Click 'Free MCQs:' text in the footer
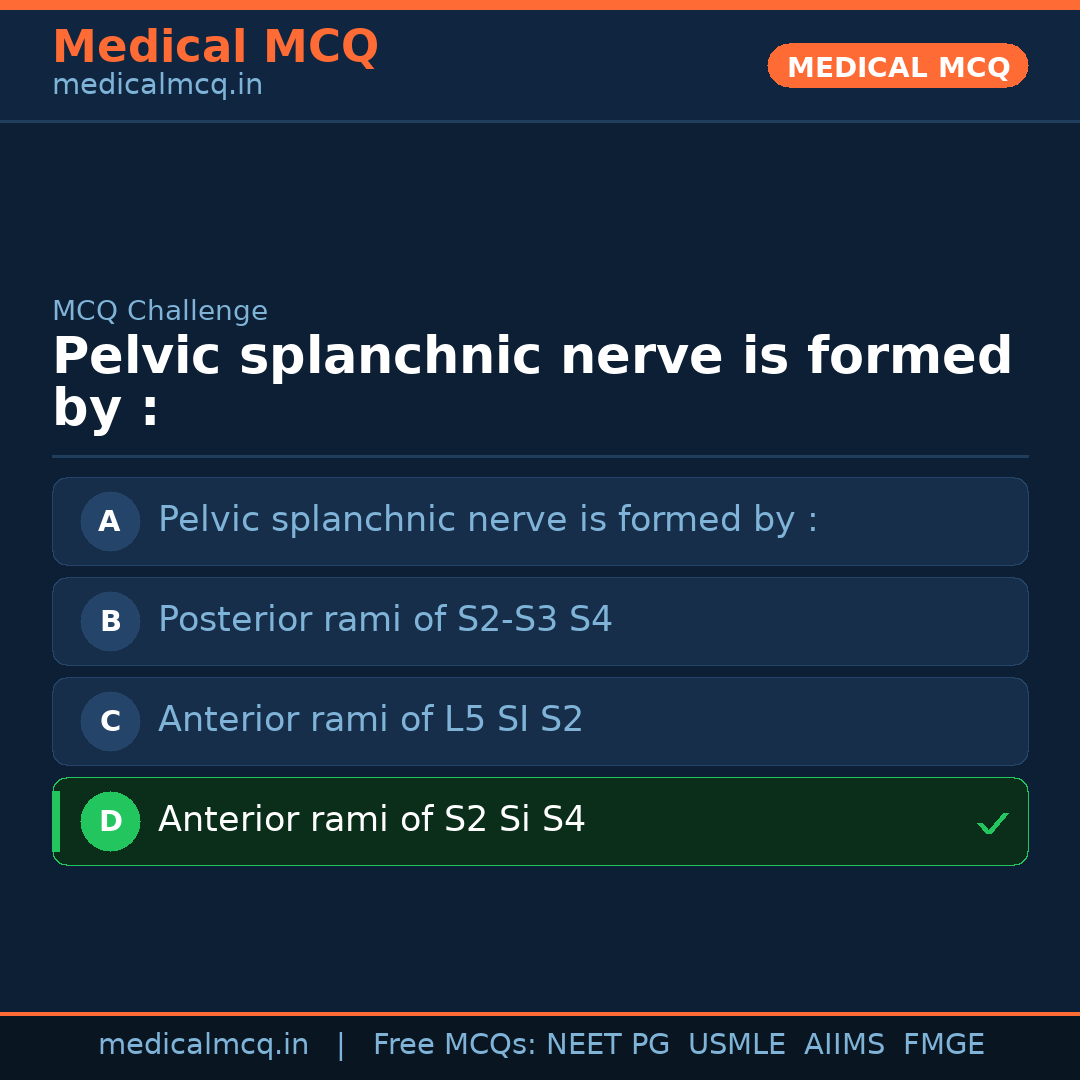 [455, 1045]
